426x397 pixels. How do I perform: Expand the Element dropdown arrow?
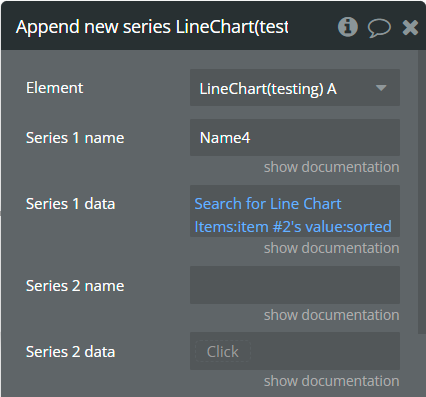pyautogui.click(x=381, y=88)
